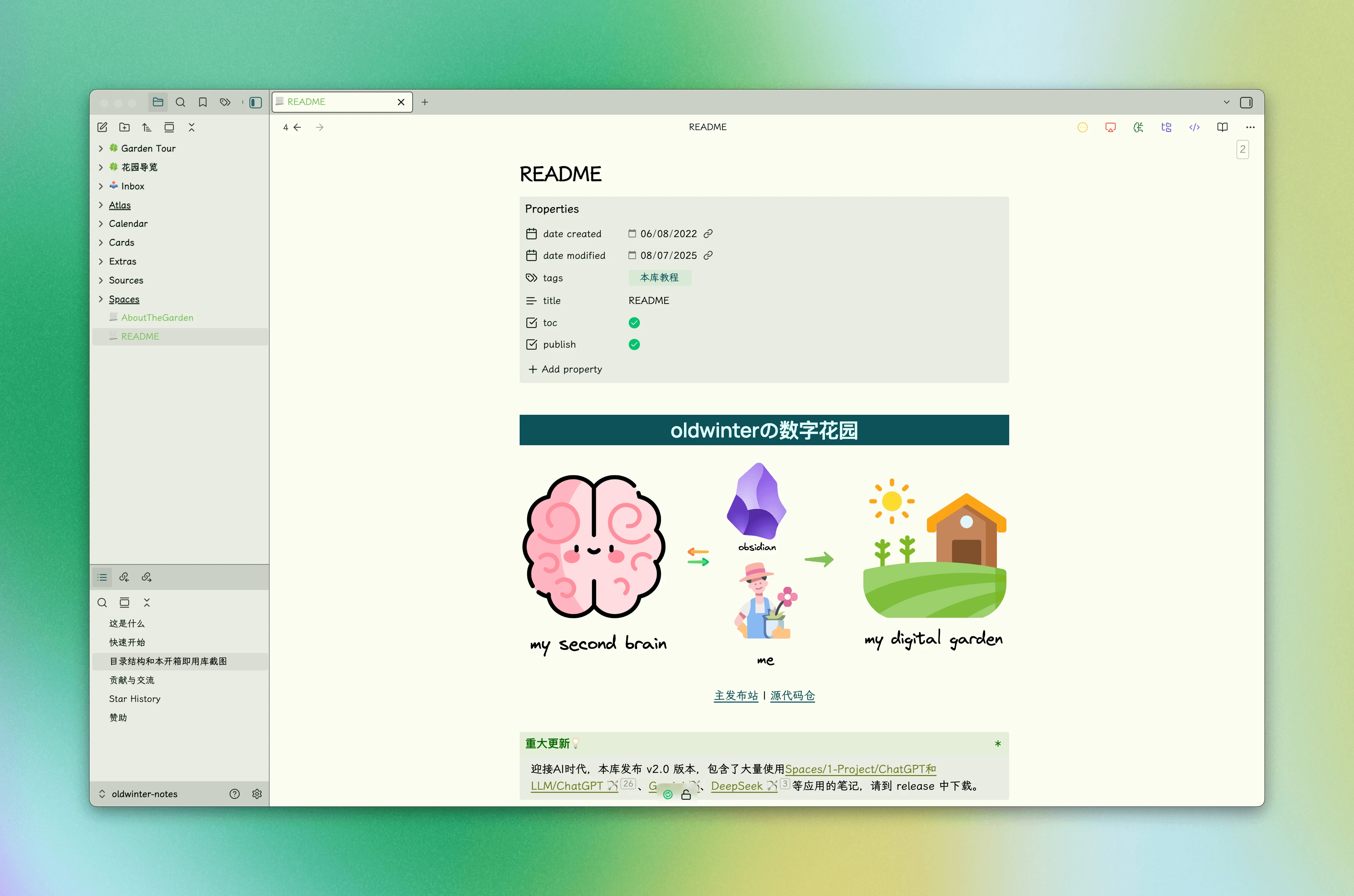Edit the title property value README
Viewport: 1354px width, 896px height.
click(649, 300)
